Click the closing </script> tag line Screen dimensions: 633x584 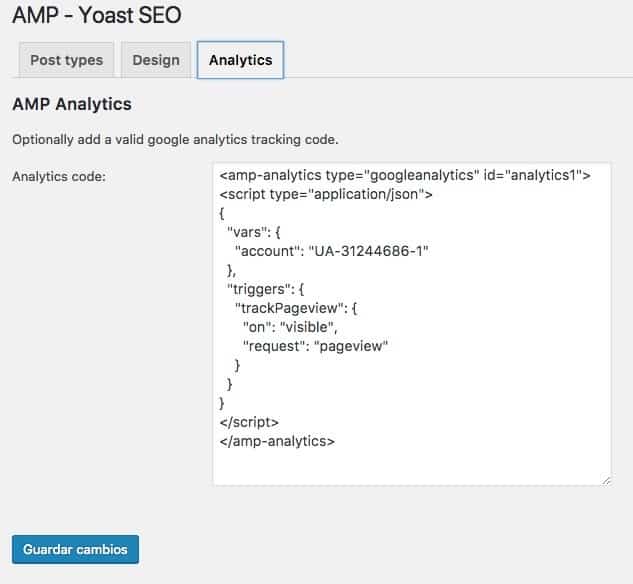point(249,422)
